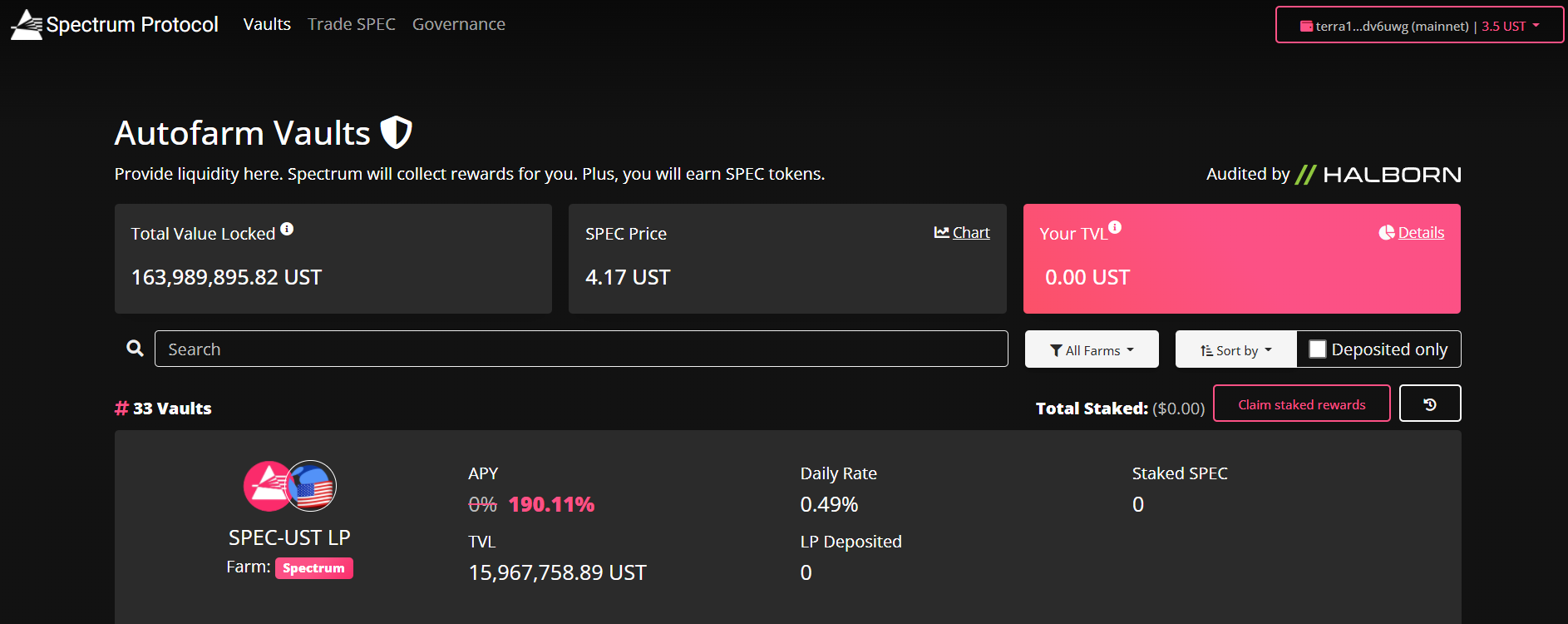
Task: Click into the vault Search field
Action: (x=581, y=349)
